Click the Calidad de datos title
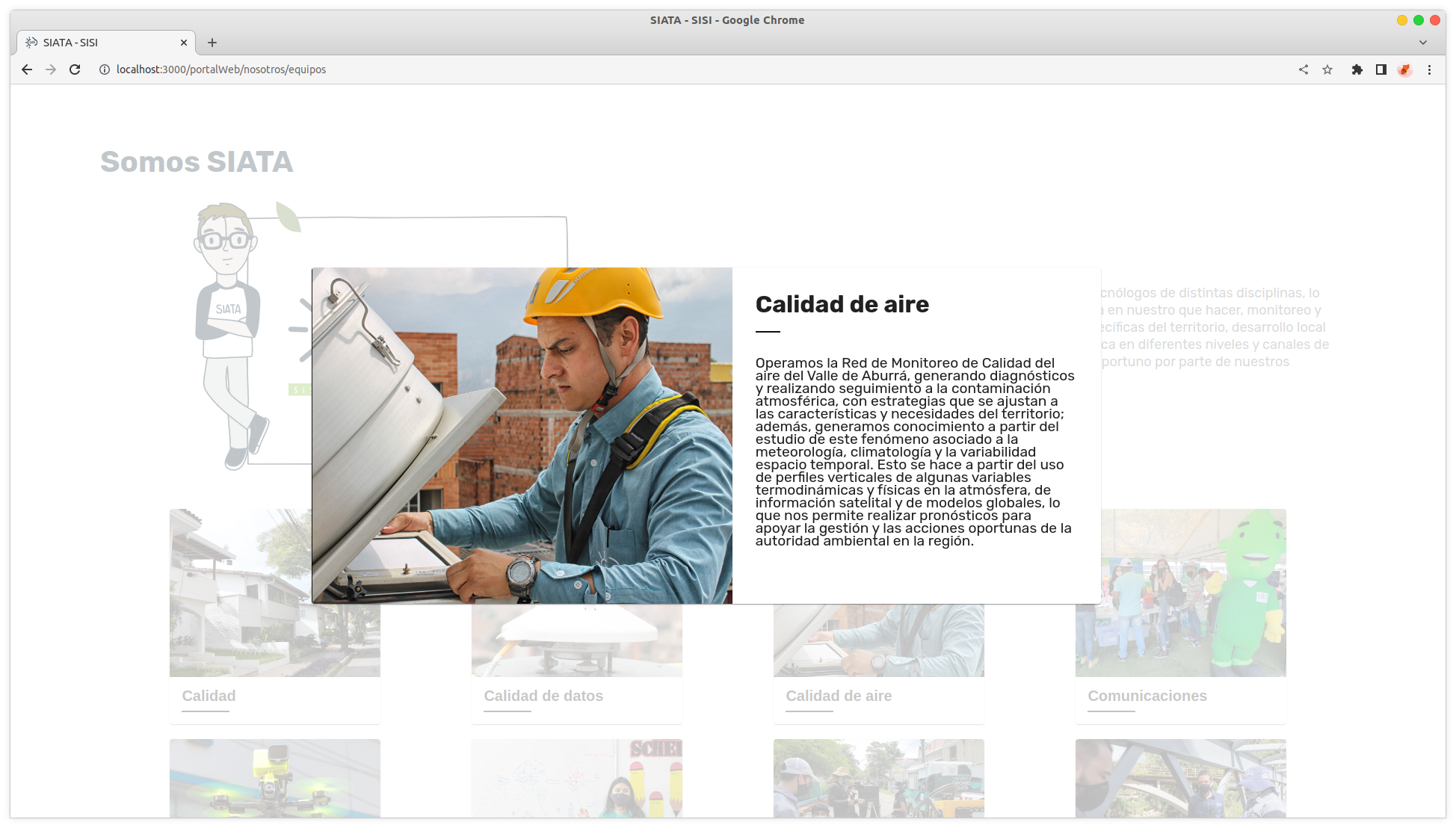Screen dimensions: 1456x828 point(543,696)
